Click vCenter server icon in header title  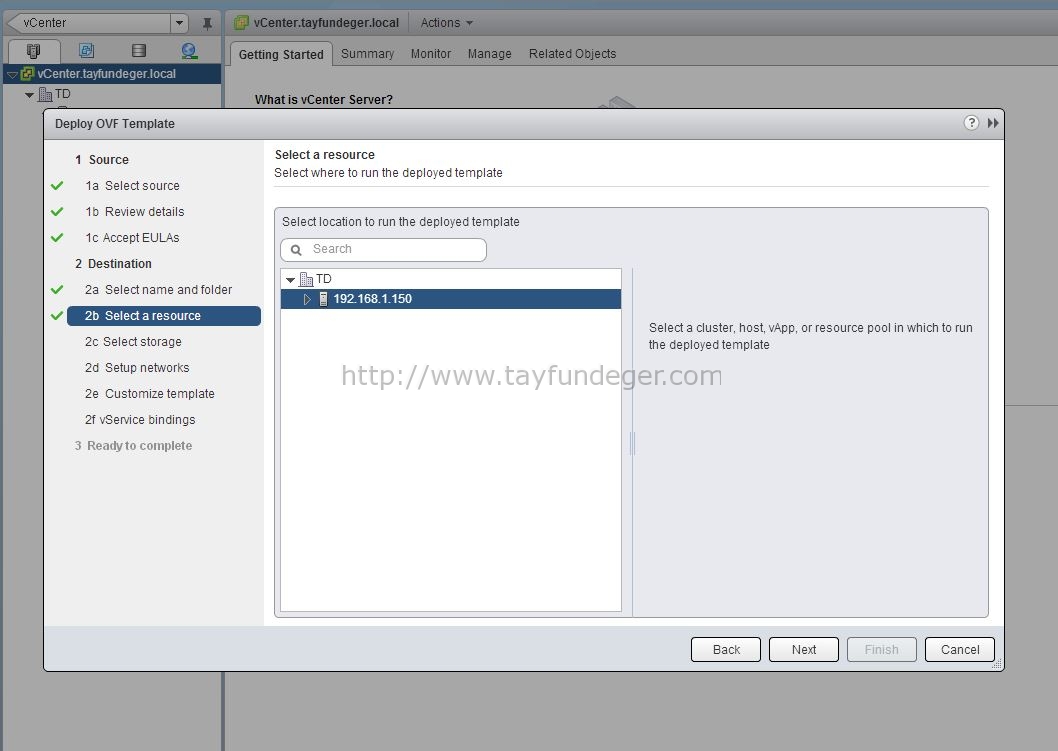coord(241,23)
